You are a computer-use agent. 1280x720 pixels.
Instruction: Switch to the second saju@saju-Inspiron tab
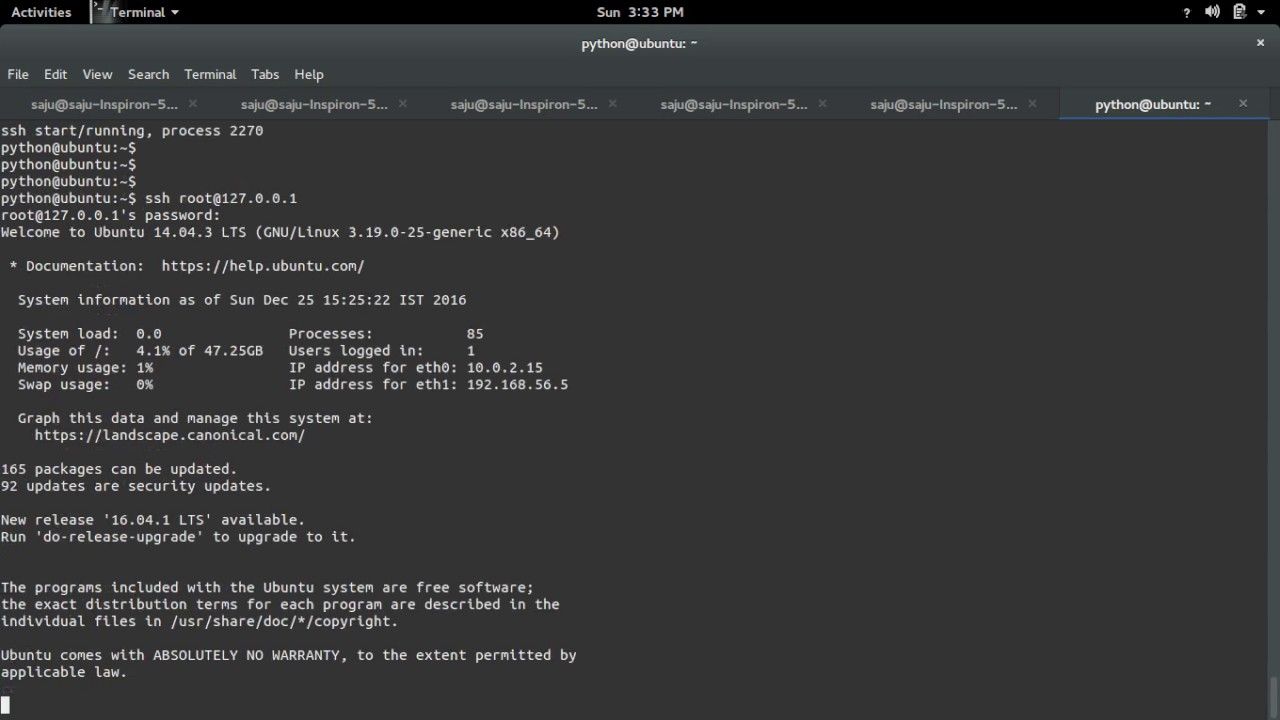coord(314,104)
